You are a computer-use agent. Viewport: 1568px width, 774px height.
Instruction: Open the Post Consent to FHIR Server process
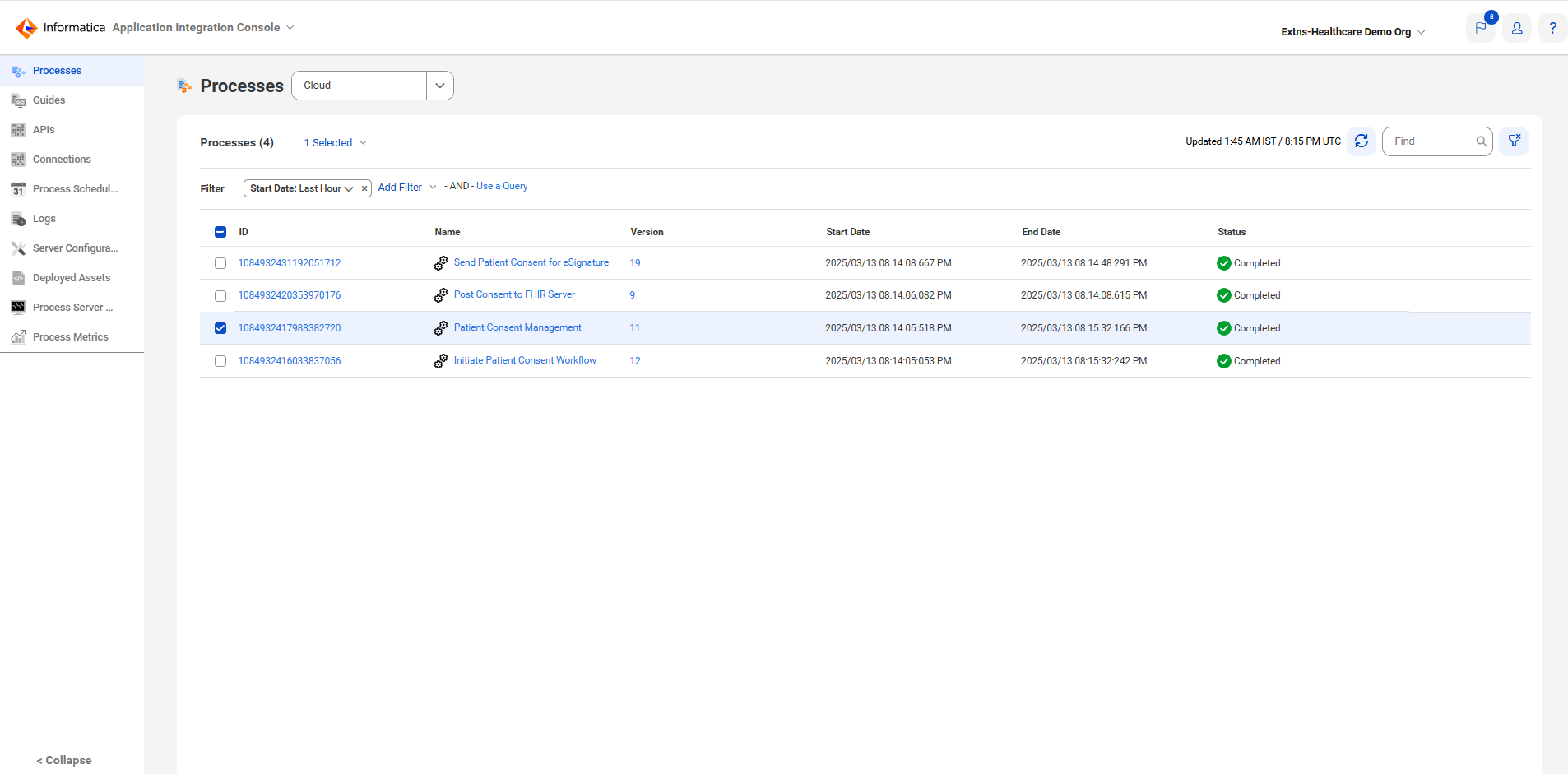coord(514,294)
